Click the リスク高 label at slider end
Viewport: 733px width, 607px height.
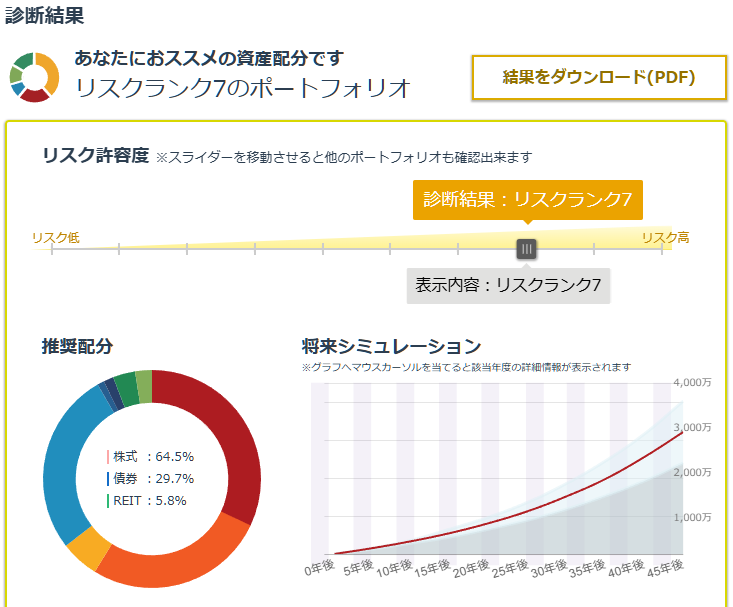click(x=665, y=237)
